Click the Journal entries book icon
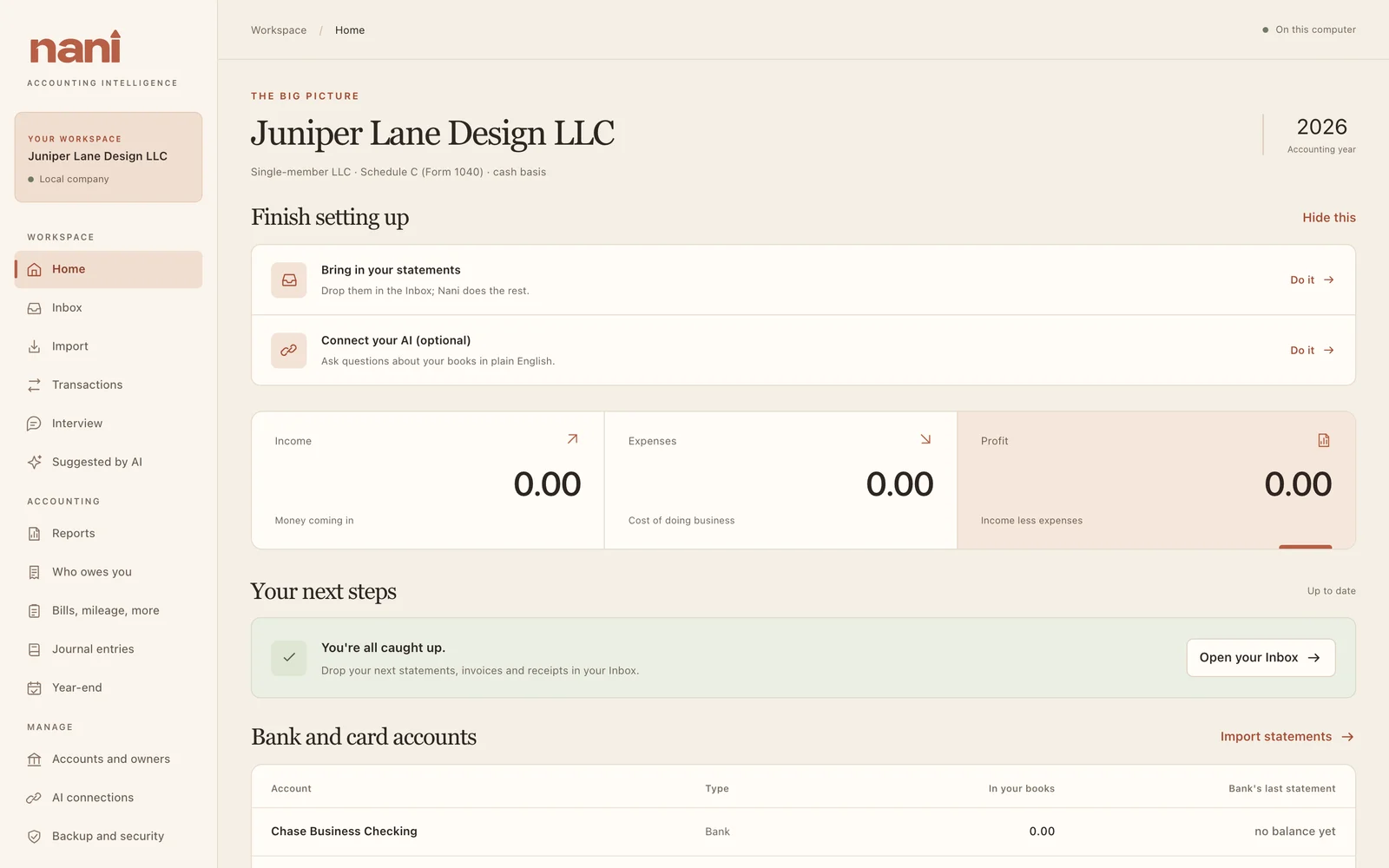The height and width of the screenshot is (868, 1389). coord(34,649)
